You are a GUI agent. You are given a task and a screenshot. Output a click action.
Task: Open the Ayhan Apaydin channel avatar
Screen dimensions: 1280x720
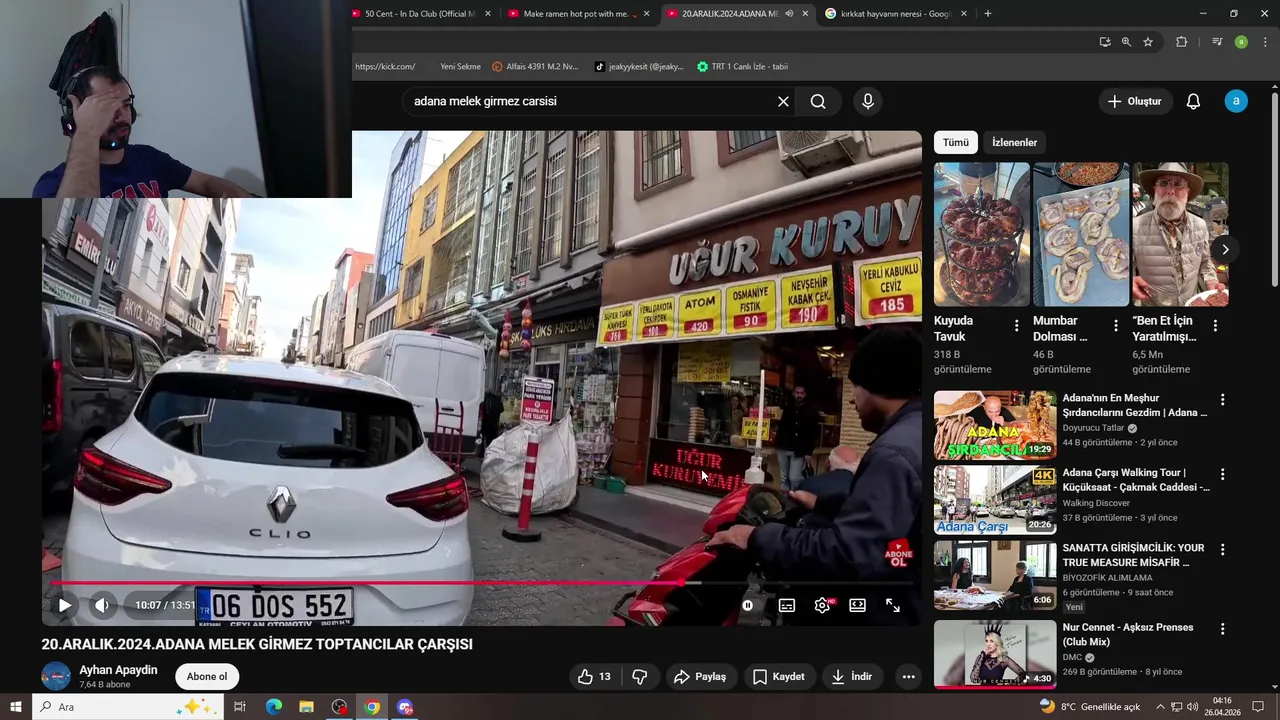tap(56, 676)
